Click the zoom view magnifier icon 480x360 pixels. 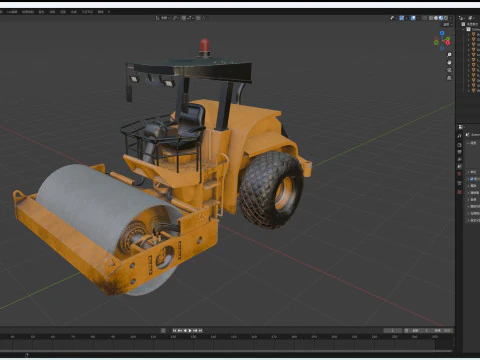coord(449,54)
